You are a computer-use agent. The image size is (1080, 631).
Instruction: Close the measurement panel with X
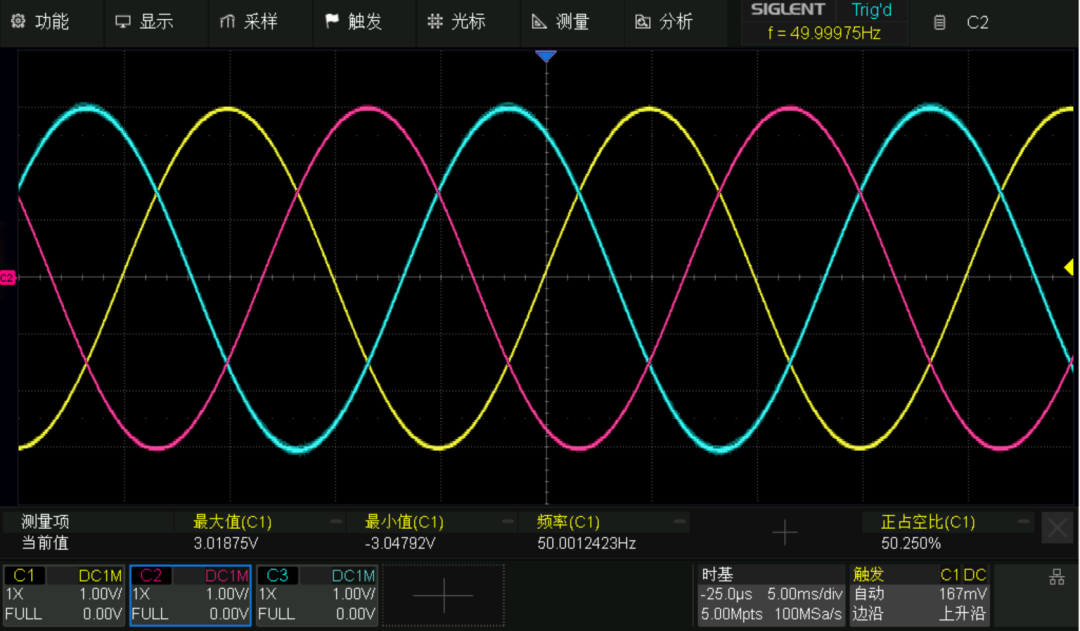pos(1057,529)
